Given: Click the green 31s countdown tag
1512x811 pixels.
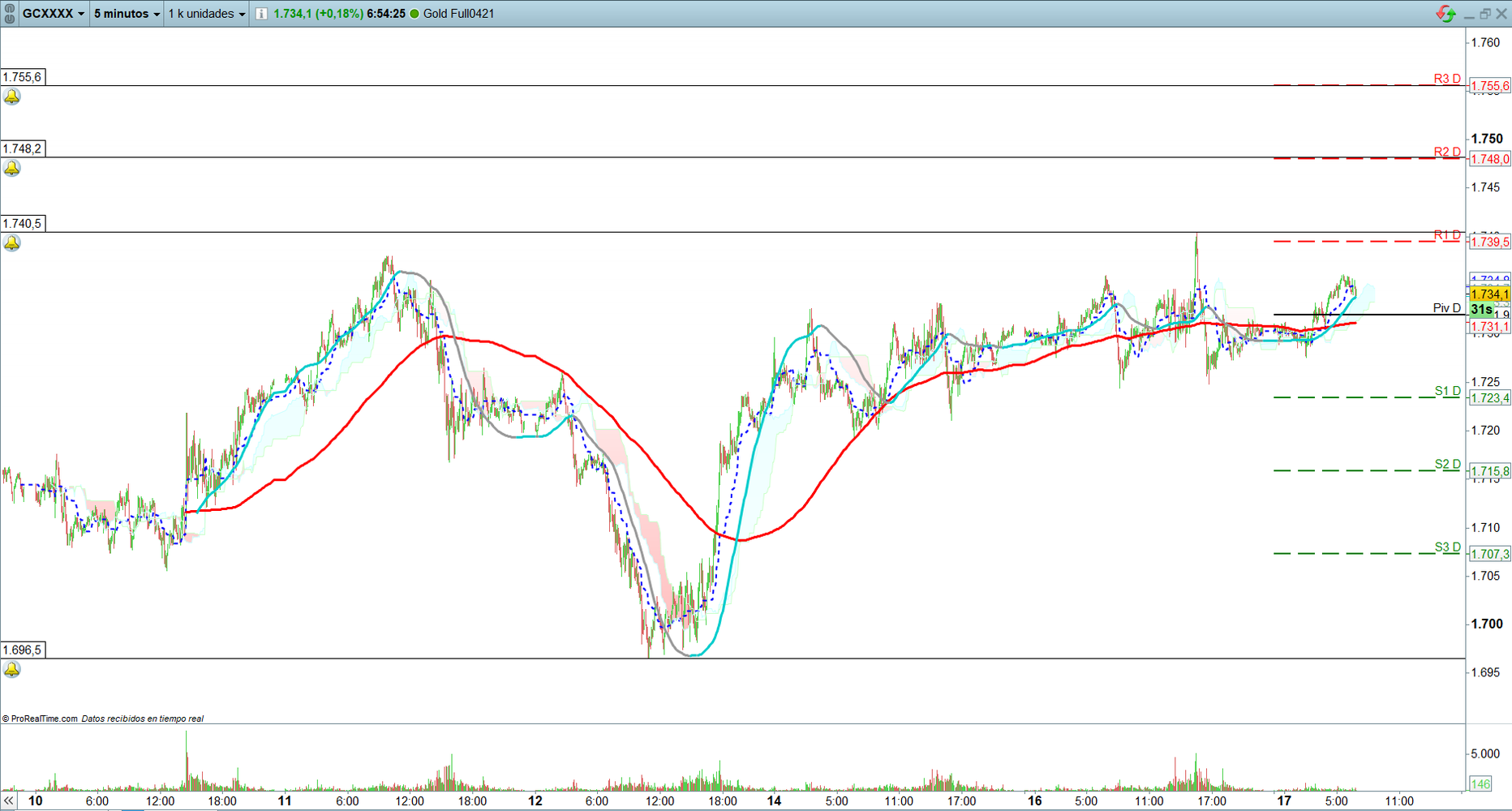Looking at the screenshot, I should click(x=1482, y=310).
